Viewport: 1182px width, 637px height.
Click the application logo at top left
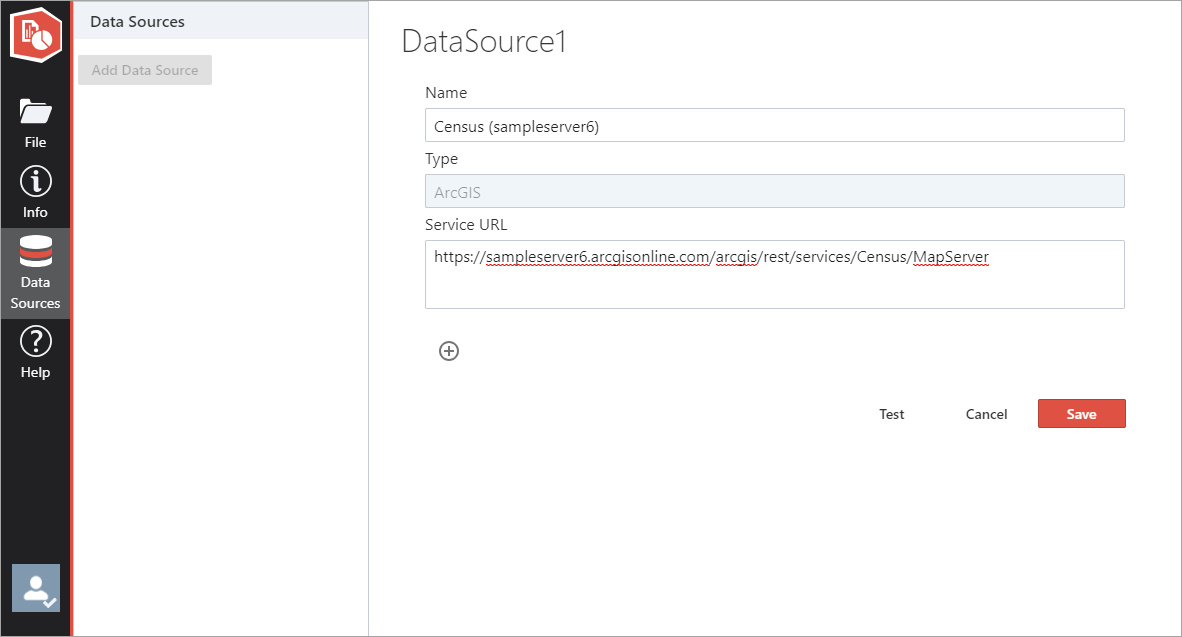coord(35,34)
